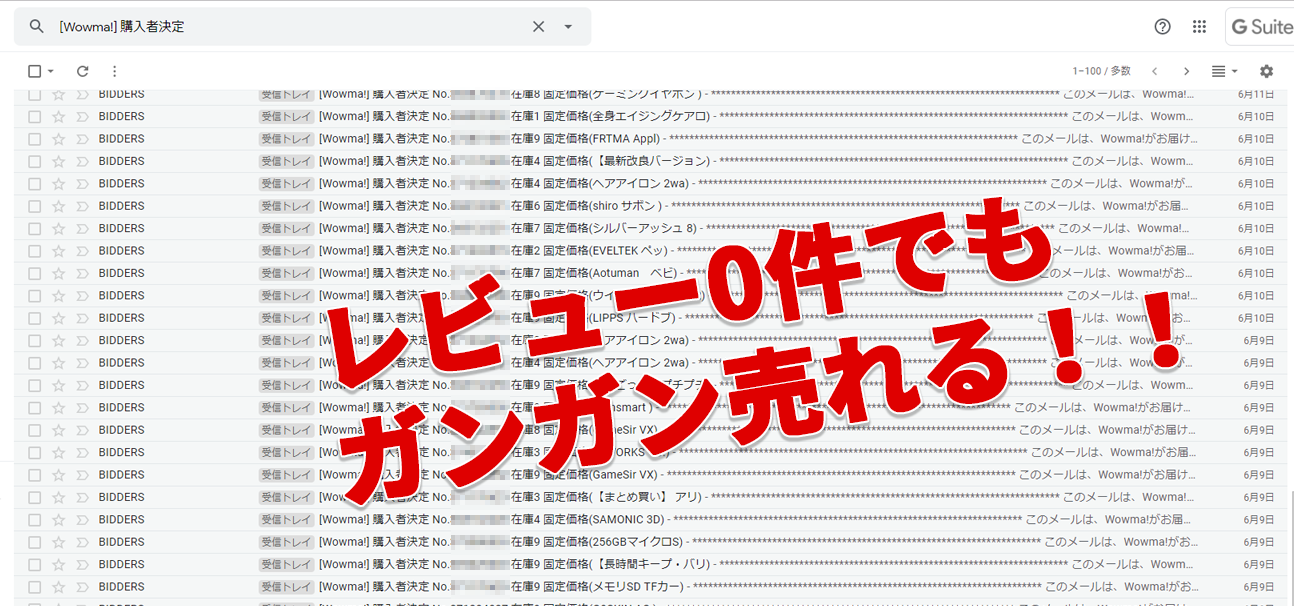Star the 全身エイジングケアロ email
Screen dimensions: 1294x606
(58, 116)
